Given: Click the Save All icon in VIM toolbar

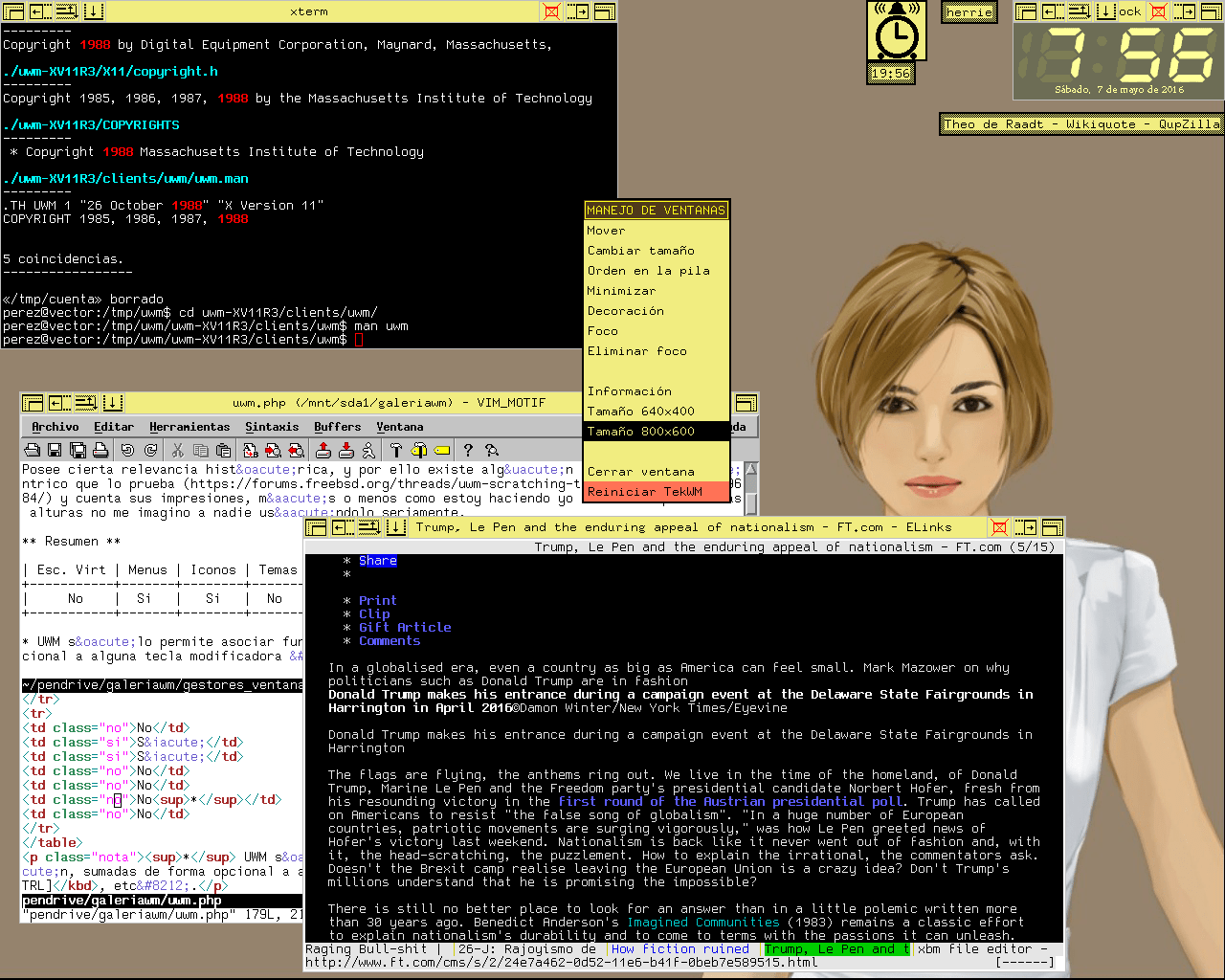Looking at the screenshot, I should [x=78, y=450].
